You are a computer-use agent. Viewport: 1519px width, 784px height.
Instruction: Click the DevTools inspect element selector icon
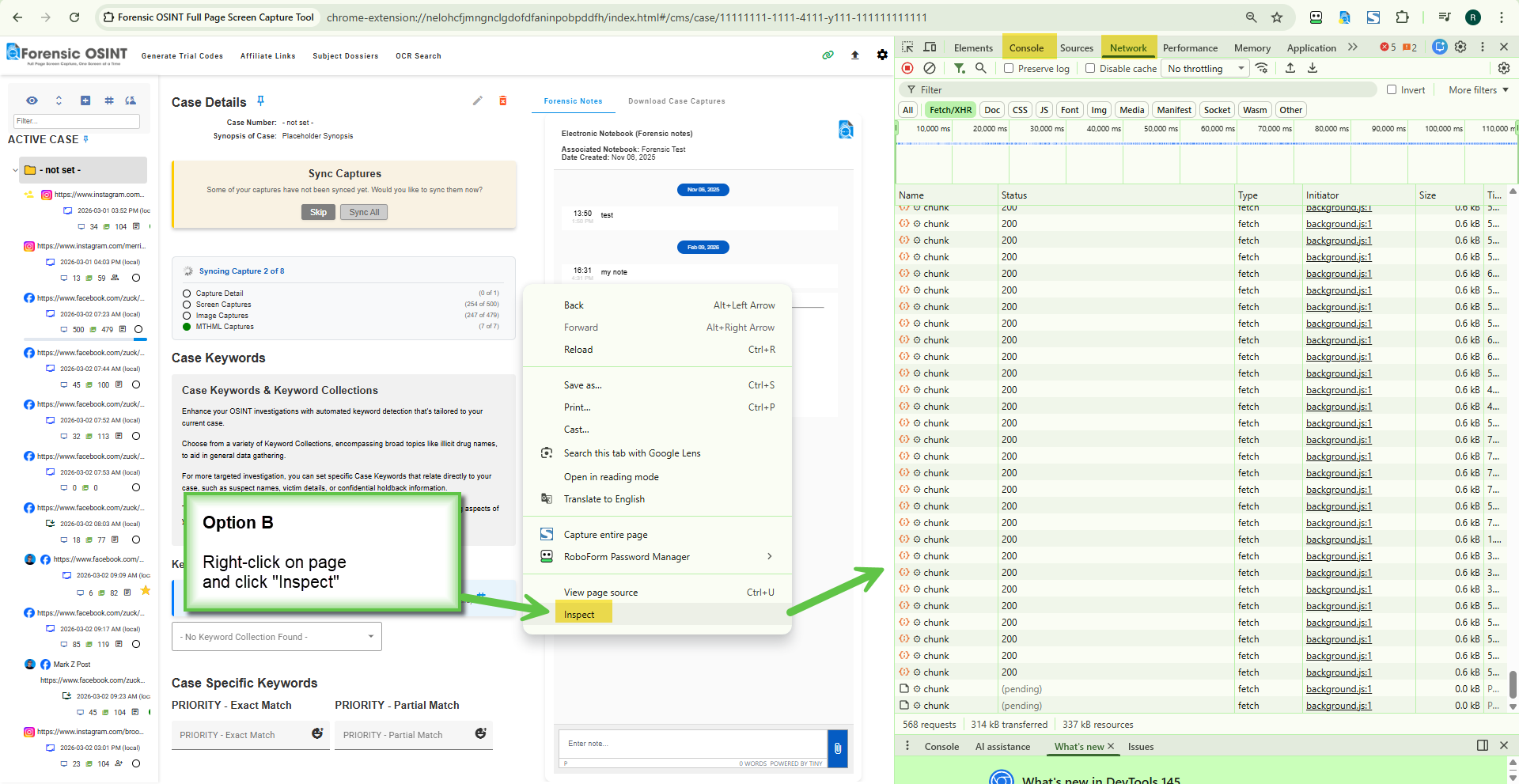point(907,47)
